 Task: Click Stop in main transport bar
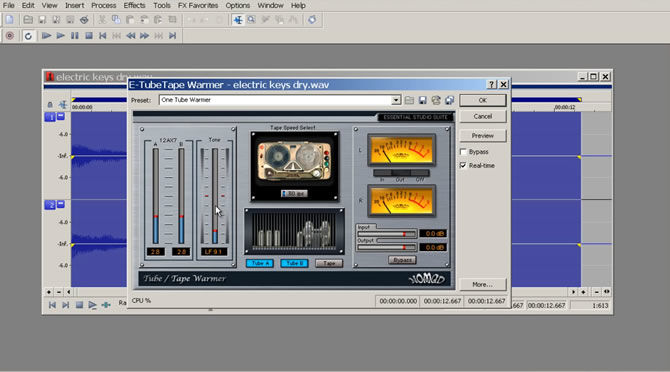[88, 35]
